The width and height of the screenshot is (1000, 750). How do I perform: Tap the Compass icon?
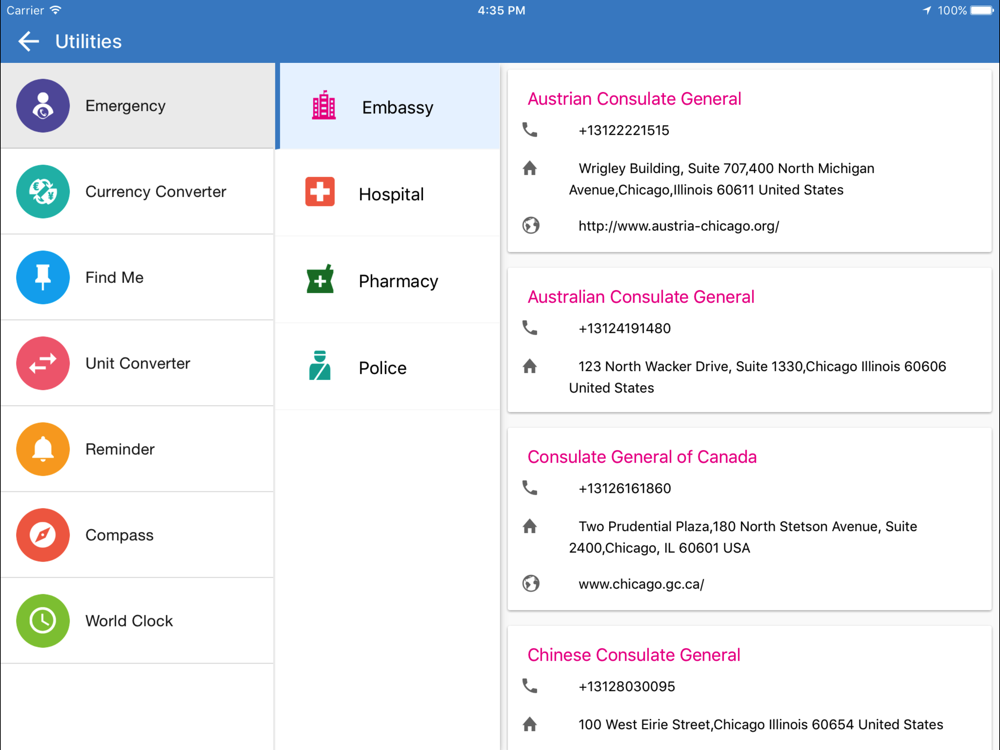pyautogui.click(x=43, y=535)
